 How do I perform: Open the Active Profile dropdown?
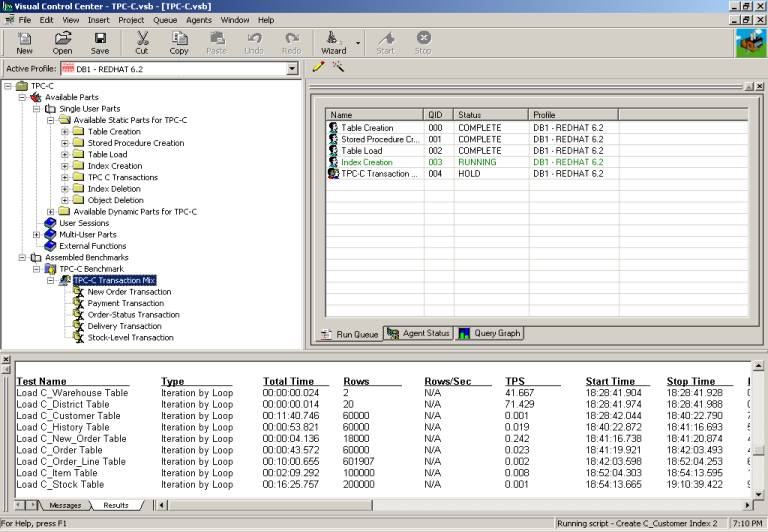(292, 69)
